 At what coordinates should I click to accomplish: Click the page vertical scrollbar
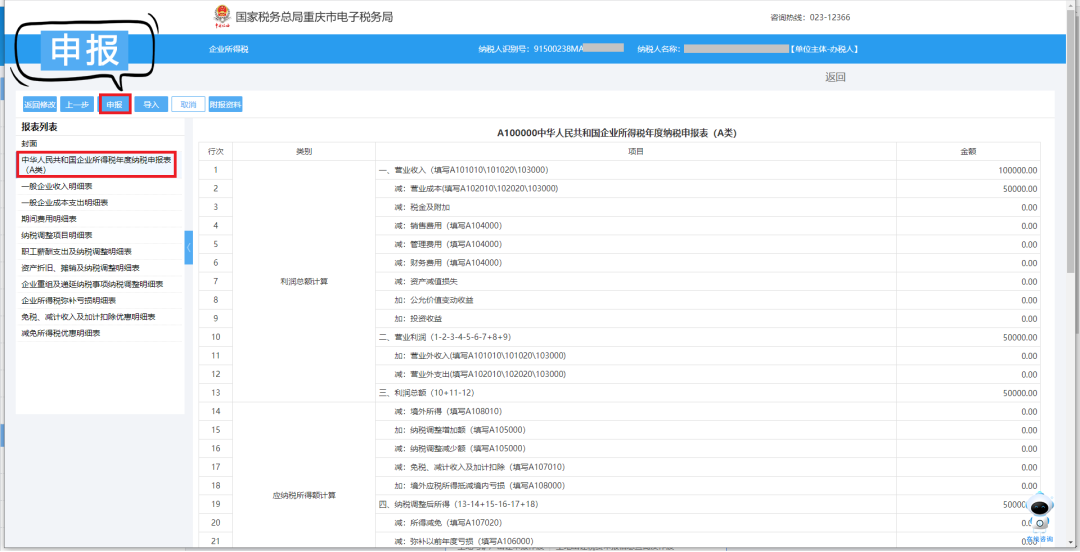tap(1072, 276)
